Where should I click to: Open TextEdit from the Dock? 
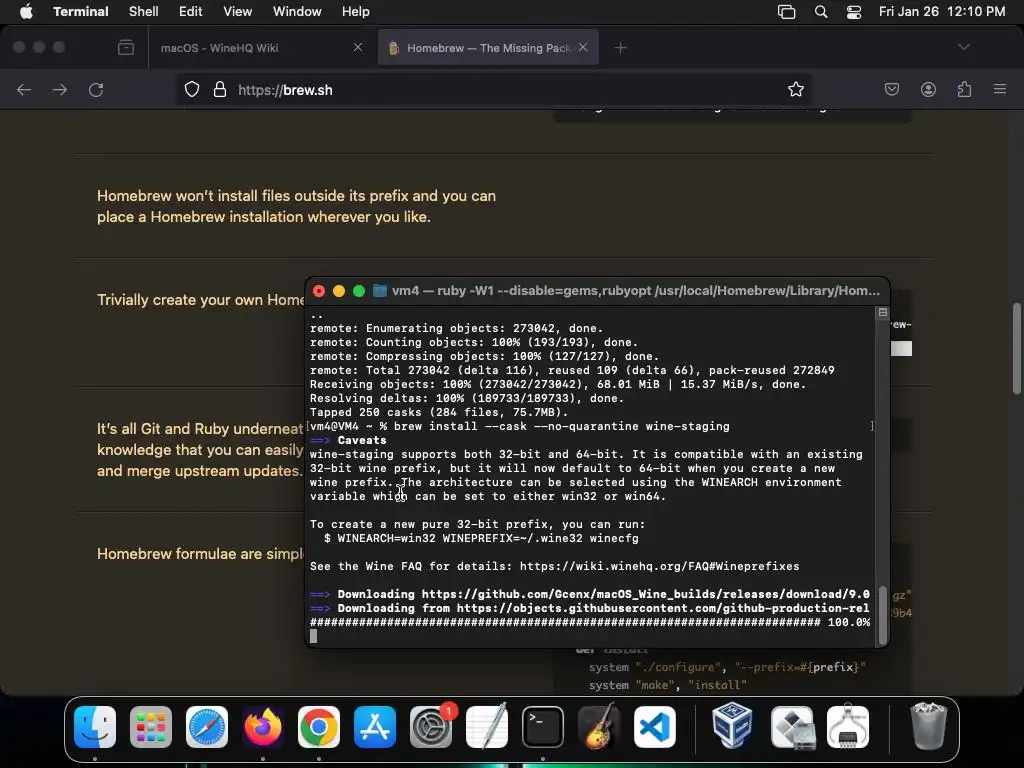pos(487,727)
